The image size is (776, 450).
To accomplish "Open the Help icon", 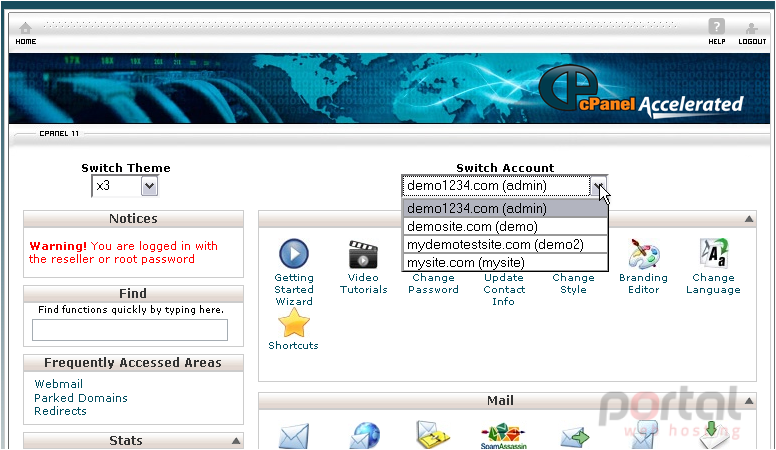I will coord(716,26).
